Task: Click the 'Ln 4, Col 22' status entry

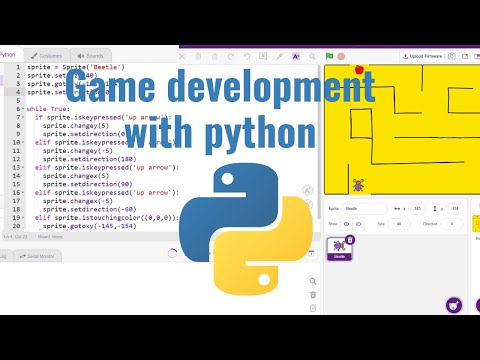Action: tap(15, 237)
